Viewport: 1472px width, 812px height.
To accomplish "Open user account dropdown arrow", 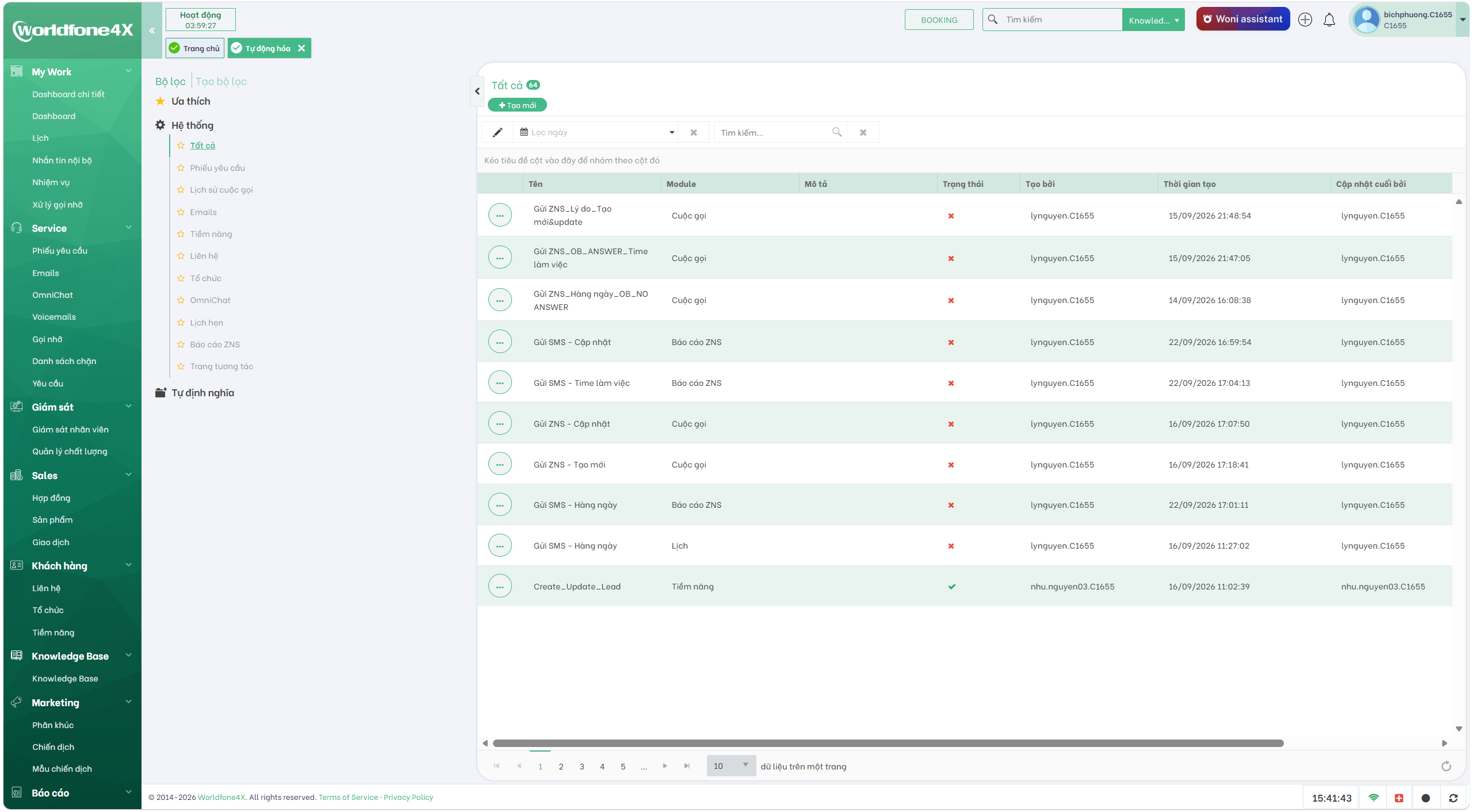I will point(1462,20).
